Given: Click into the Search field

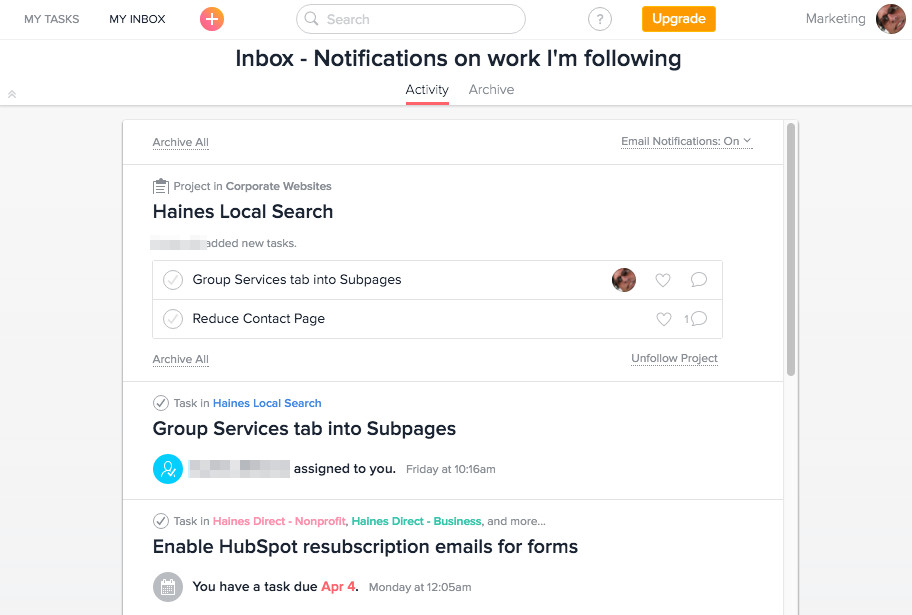Looking at the screenshot, I should click(420, 19).
